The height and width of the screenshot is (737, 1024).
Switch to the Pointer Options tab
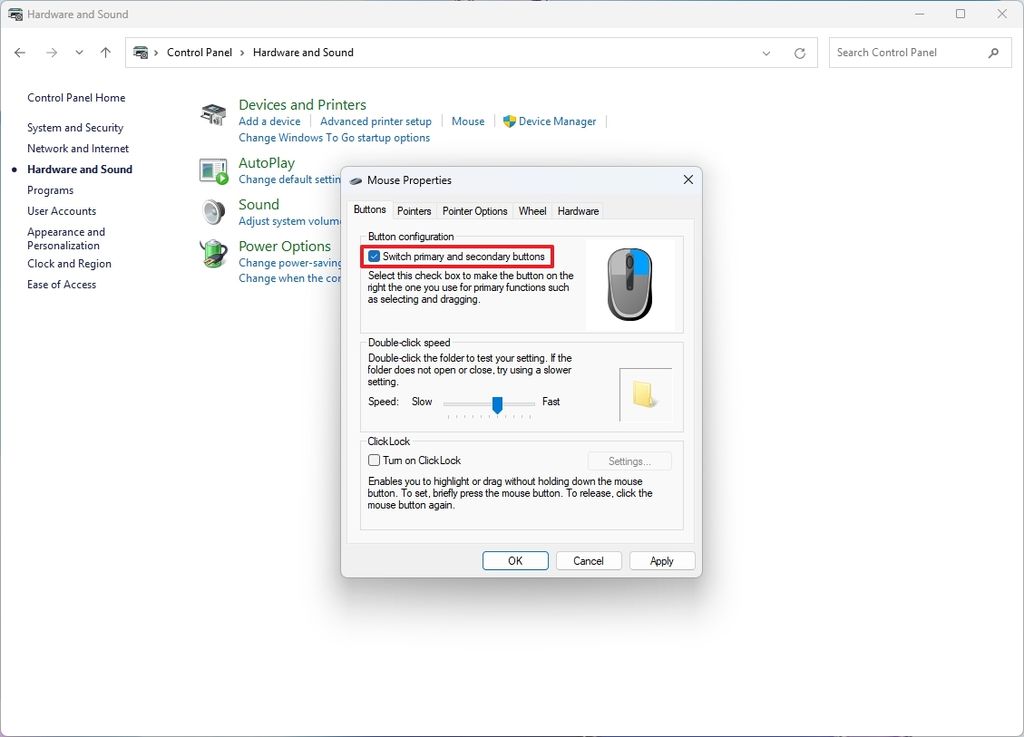[x=474, y=211]
